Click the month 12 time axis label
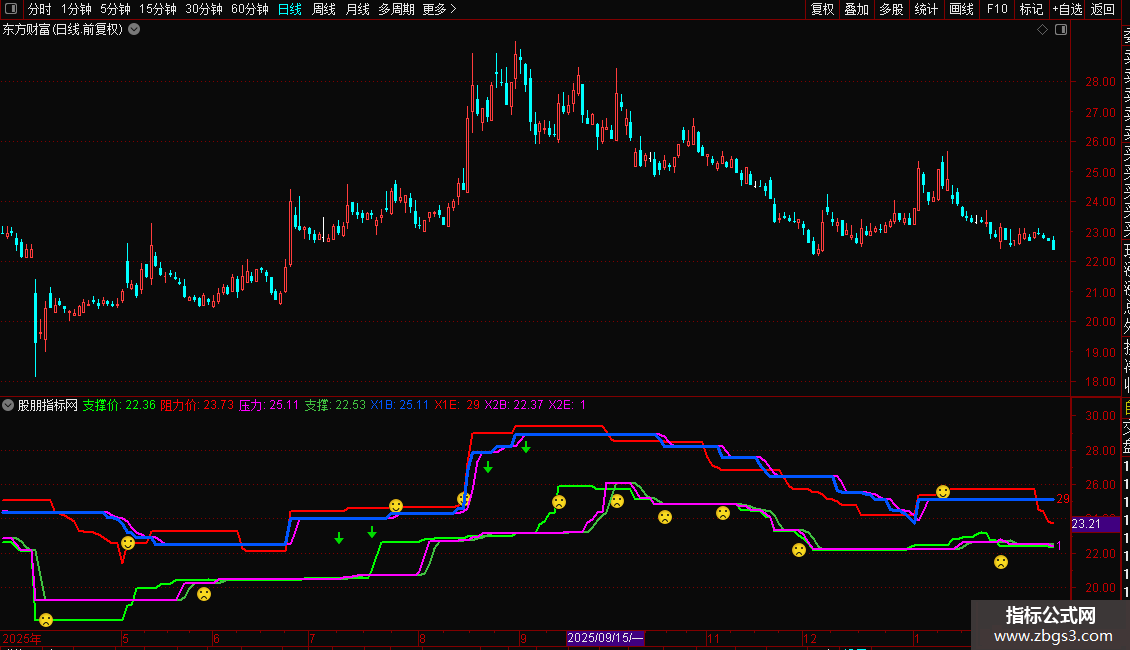Viewport: 1130px width, 650px height. pos(810,638)
